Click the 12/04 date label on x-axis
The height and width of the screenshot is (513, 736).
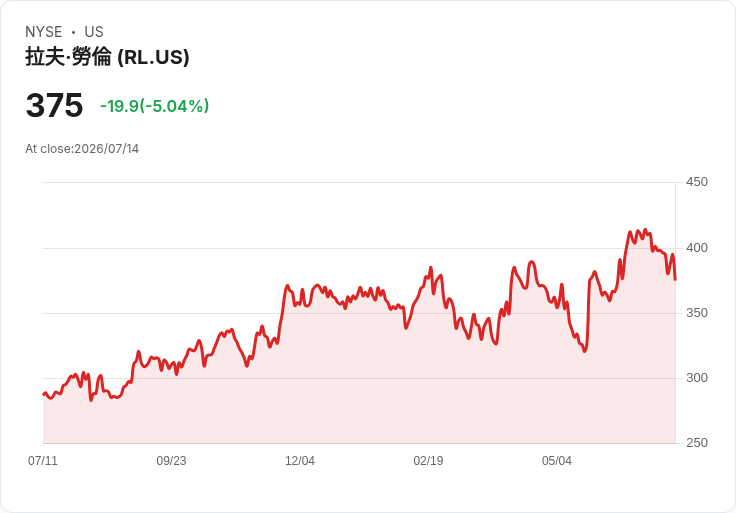pyautogui.click(x=300, y=461)
